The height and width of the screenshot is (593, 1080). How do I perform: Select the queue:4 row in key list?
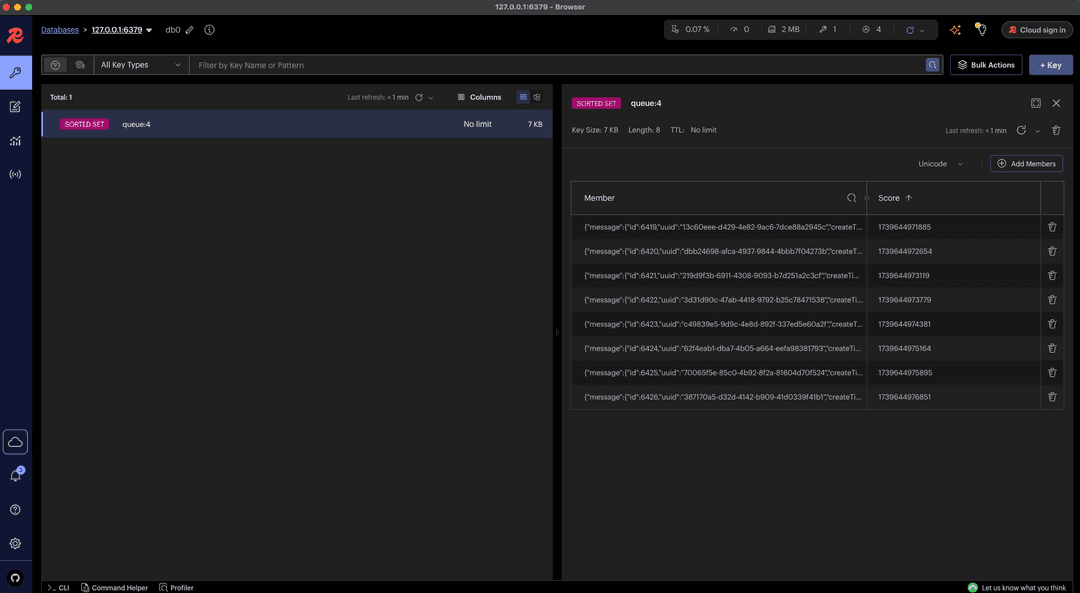point(297,124)
